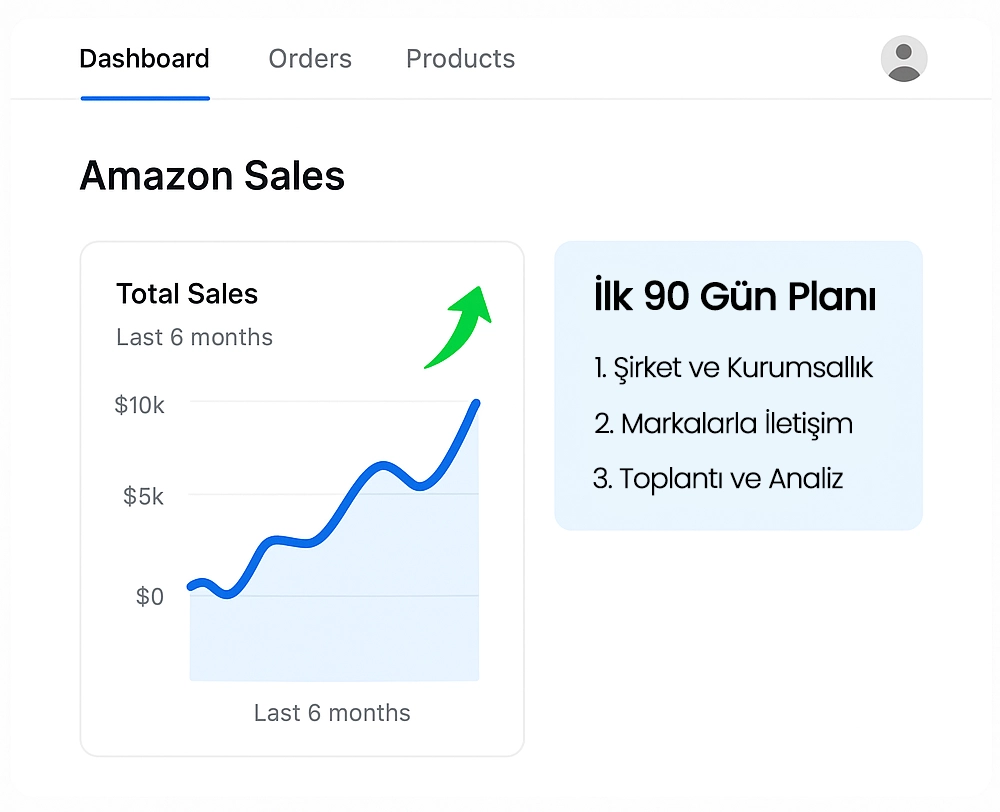This screenshot has width=1000, height=812.
Task: Select the Total Sales card title
Action: (187, 294)
